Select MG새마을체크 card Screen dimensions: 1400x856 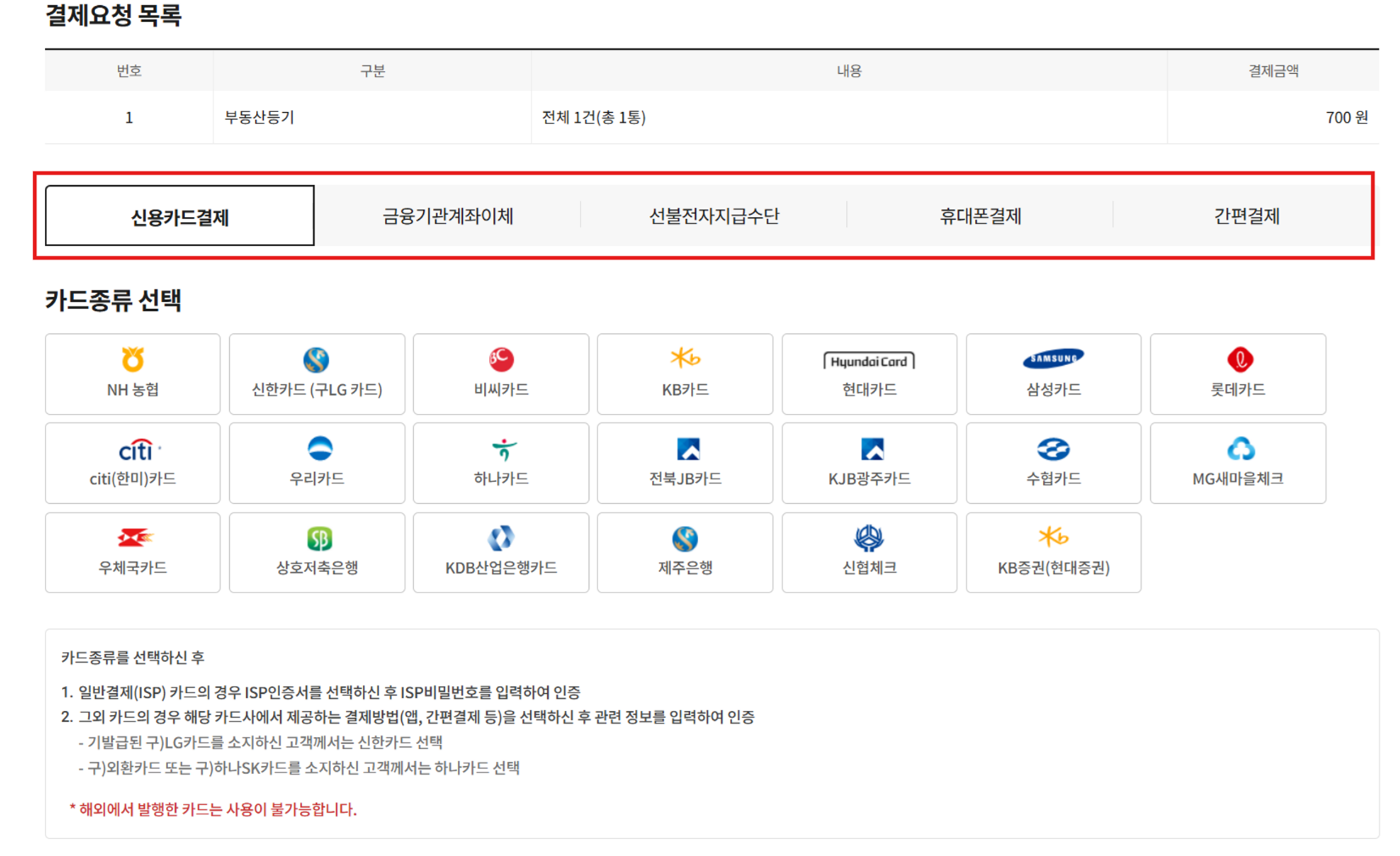tap(1238, 463)
